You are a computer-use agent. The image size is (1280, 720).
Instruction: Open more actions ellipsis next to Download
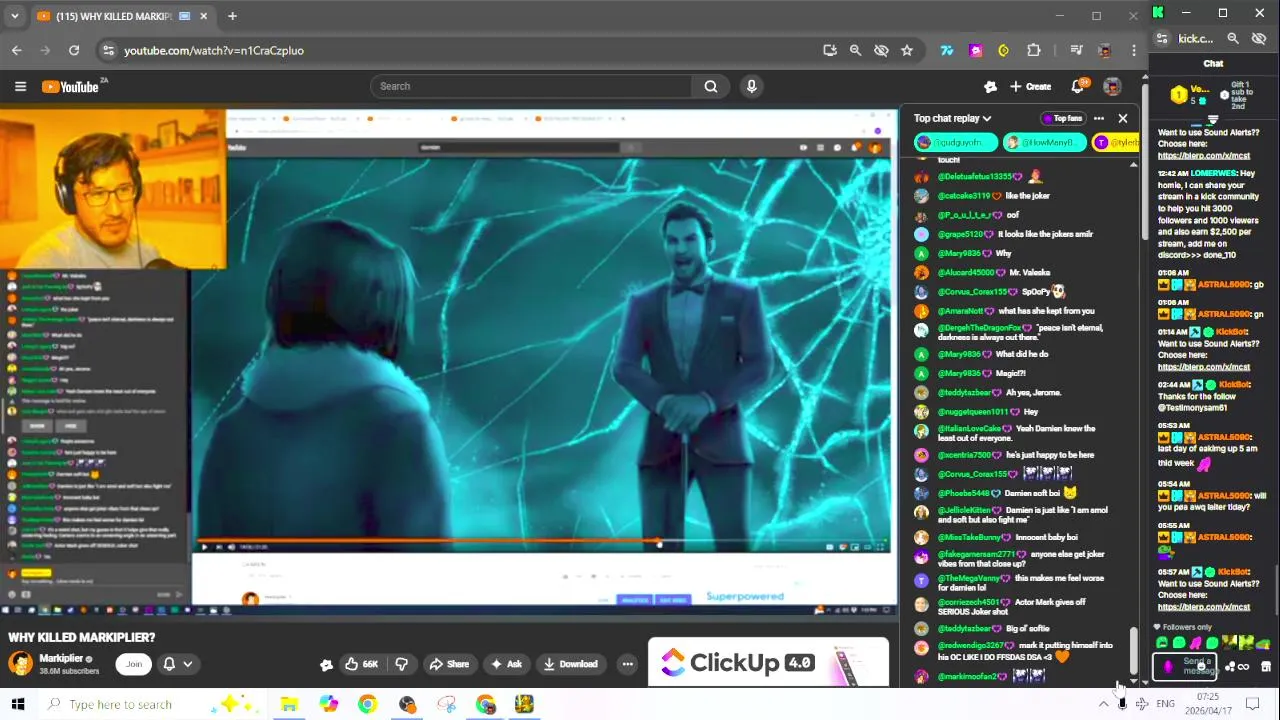pyautogui.click(x=627, y=664)
